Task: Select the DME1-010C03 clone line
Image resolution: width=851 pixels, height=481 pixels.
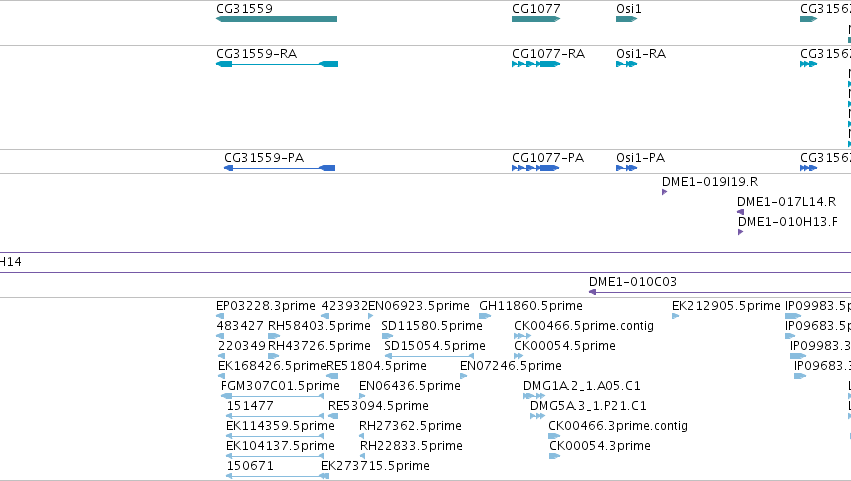Action: click(720, 292)
